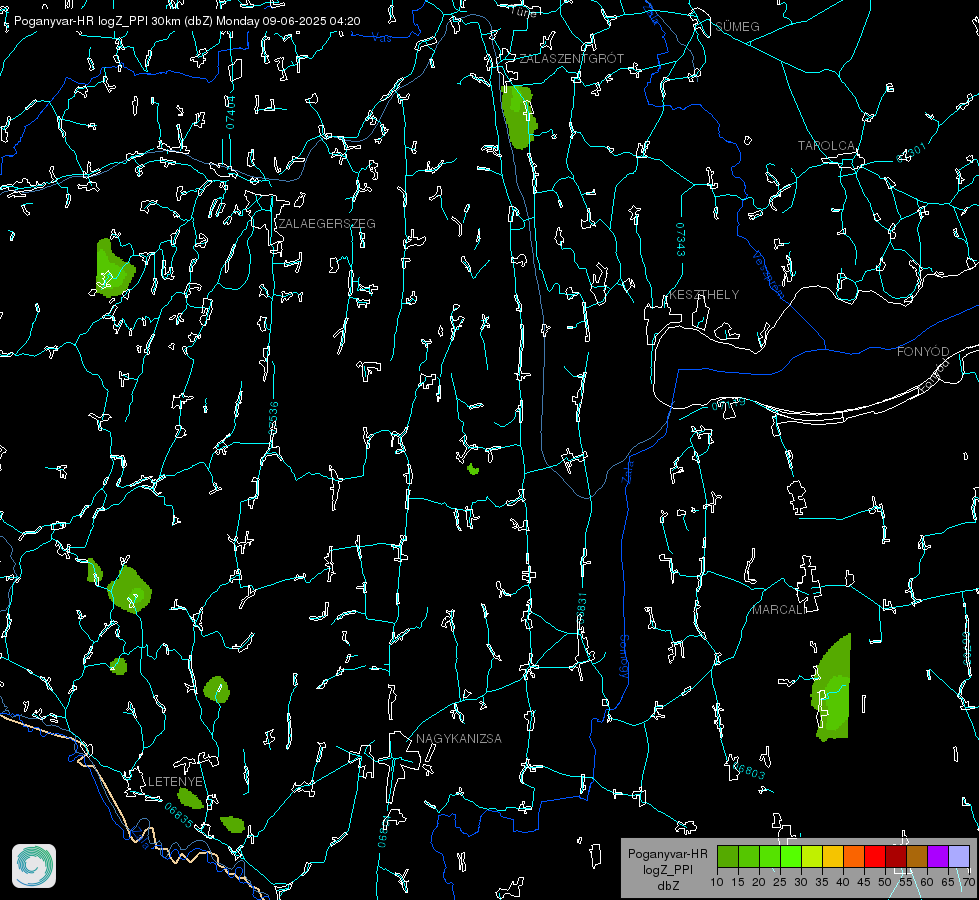Click road number 06635 near Letenye
This screenshot has height=900, width=979.
(179, 816)
